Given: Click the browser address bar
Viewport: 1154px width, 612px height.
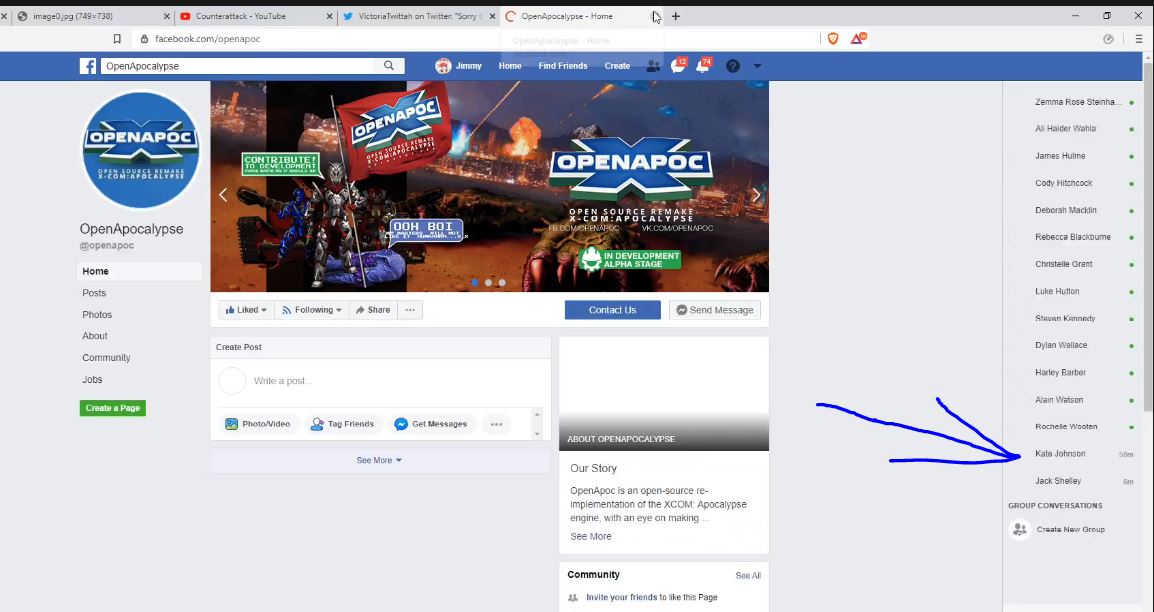Looking at the screenshot, I should tap(478, 39).
